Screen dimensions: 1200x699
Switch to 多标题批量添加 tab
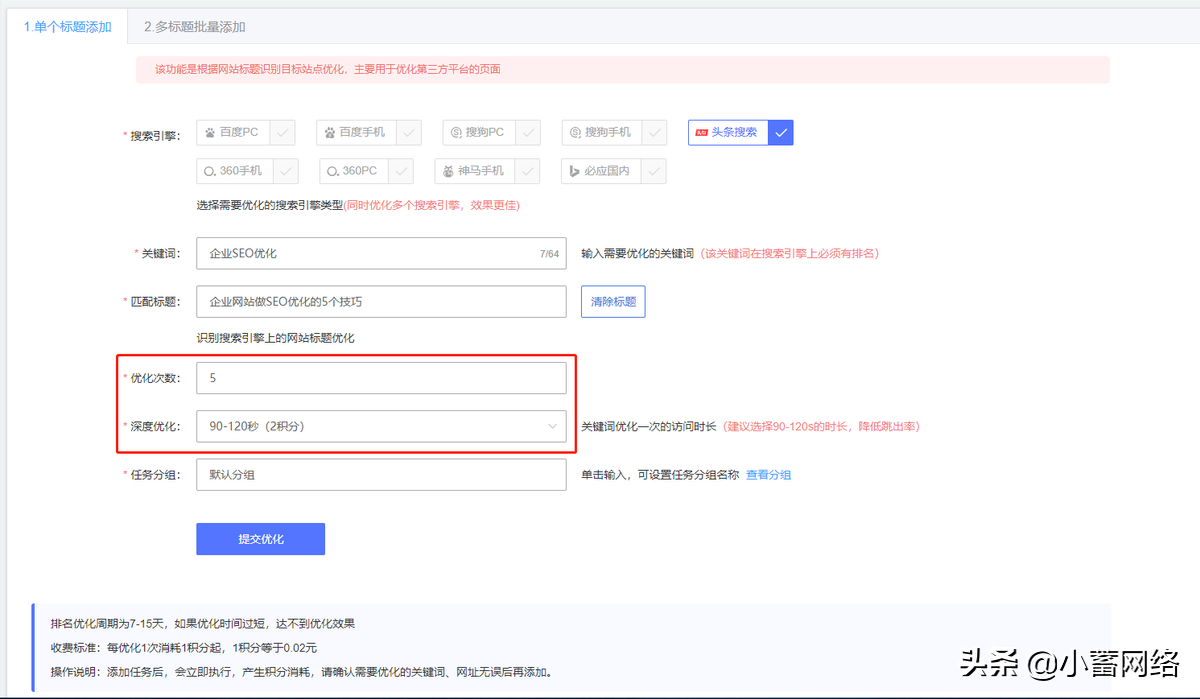pyautogui.click(x=194, y=27)
